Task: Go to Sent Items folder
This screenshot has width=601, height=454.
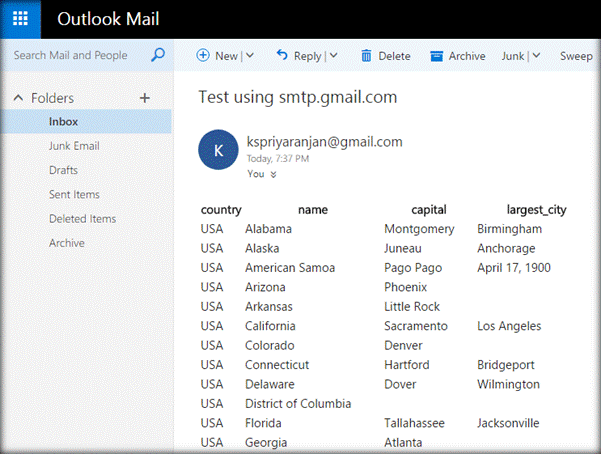Action: (74, 194)
